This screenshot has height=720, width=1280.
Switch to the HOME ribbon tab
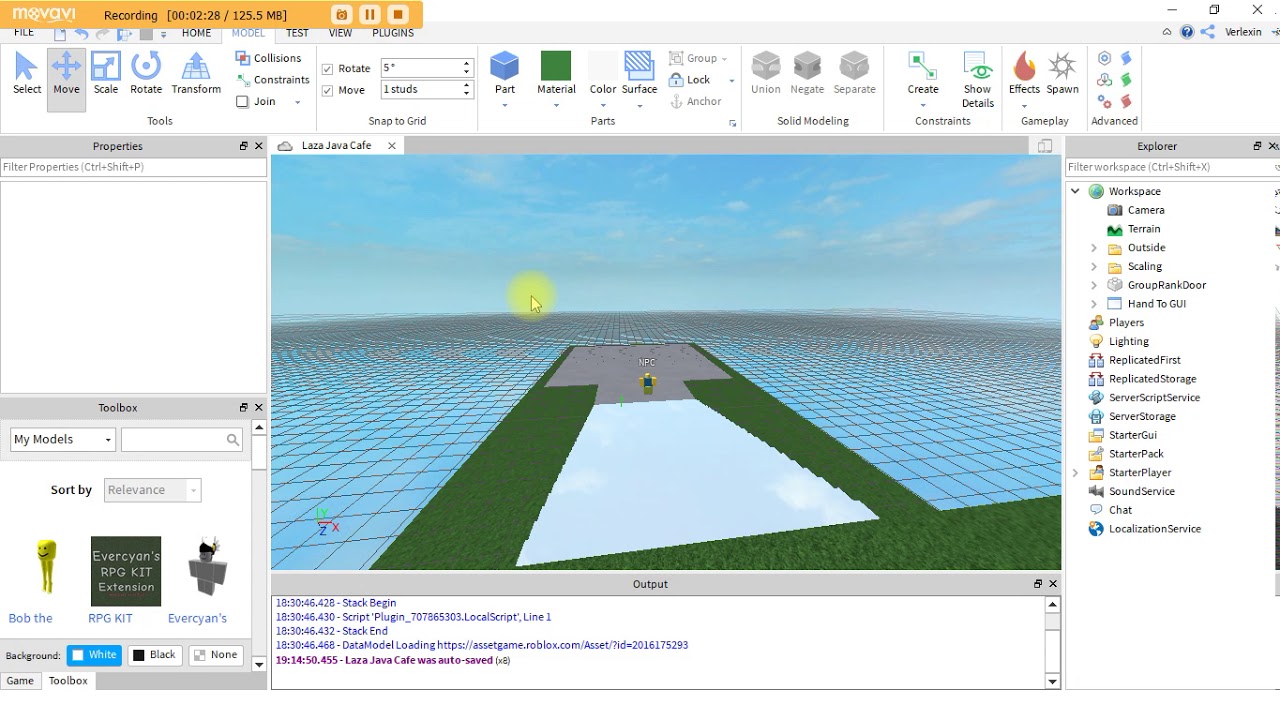tap(196, 33)
